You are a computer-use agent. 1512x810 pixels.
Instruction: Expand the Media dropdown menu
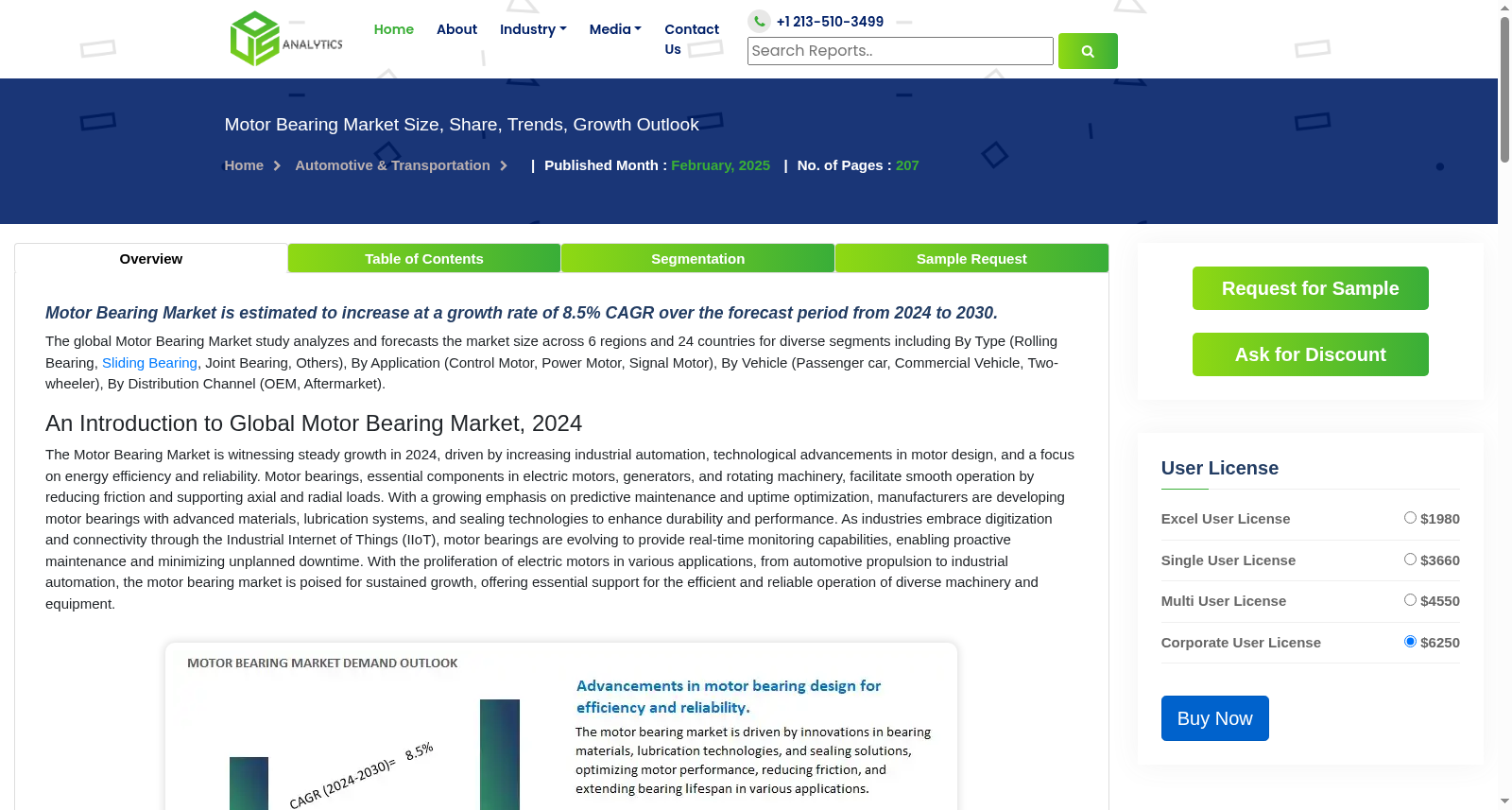coord(615,29)
